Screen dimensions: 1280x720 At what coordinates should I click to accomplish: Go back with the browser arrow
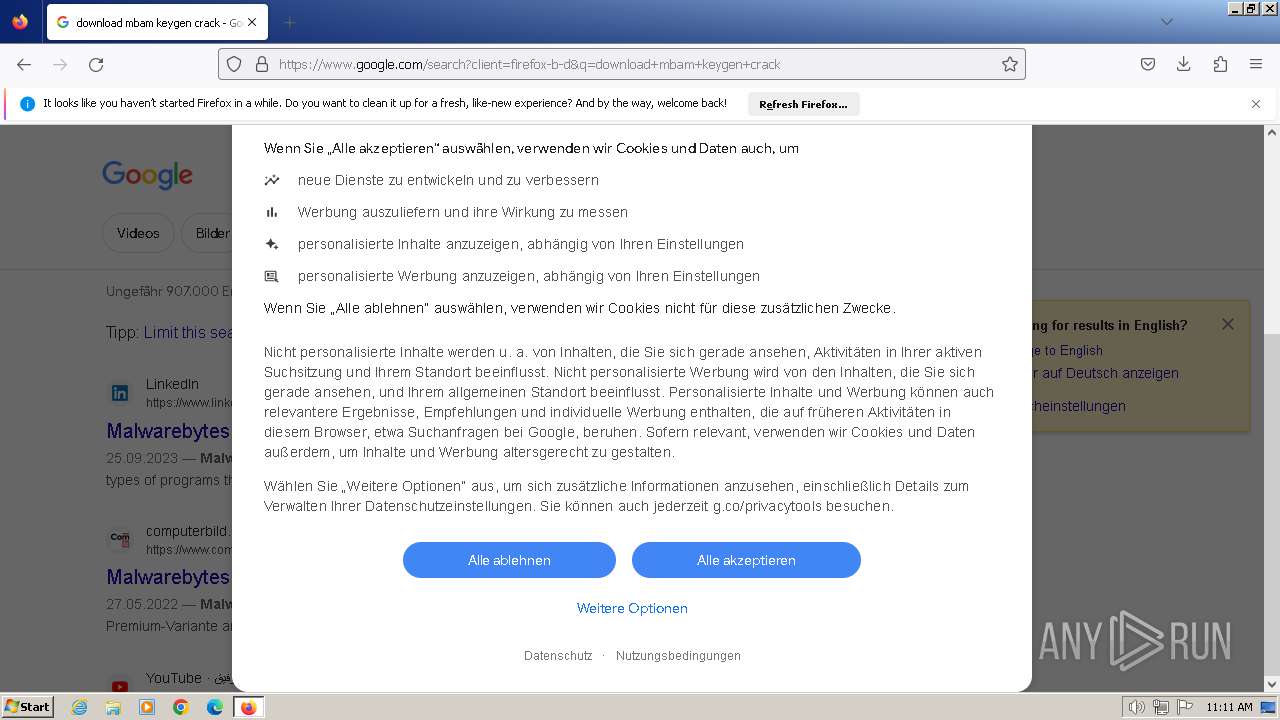[x=24, y=64]
